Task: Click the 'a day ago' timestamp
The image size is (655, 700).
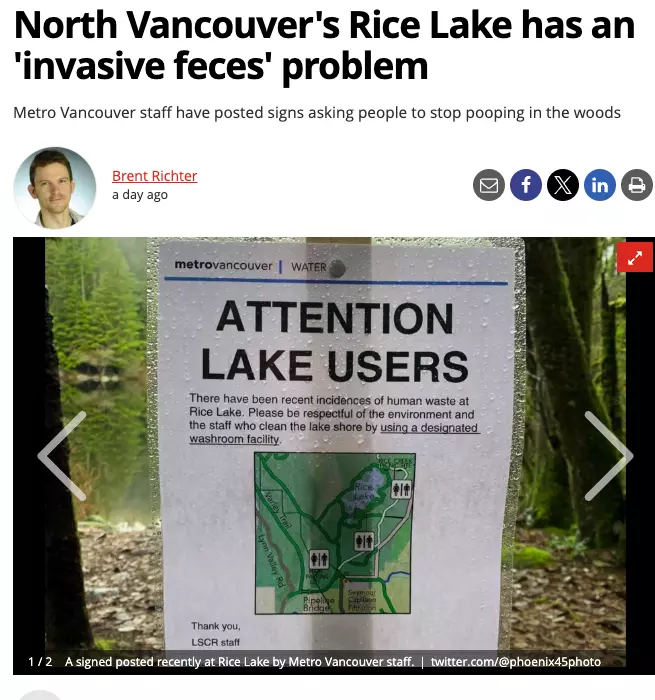Action: click(140, 195)
